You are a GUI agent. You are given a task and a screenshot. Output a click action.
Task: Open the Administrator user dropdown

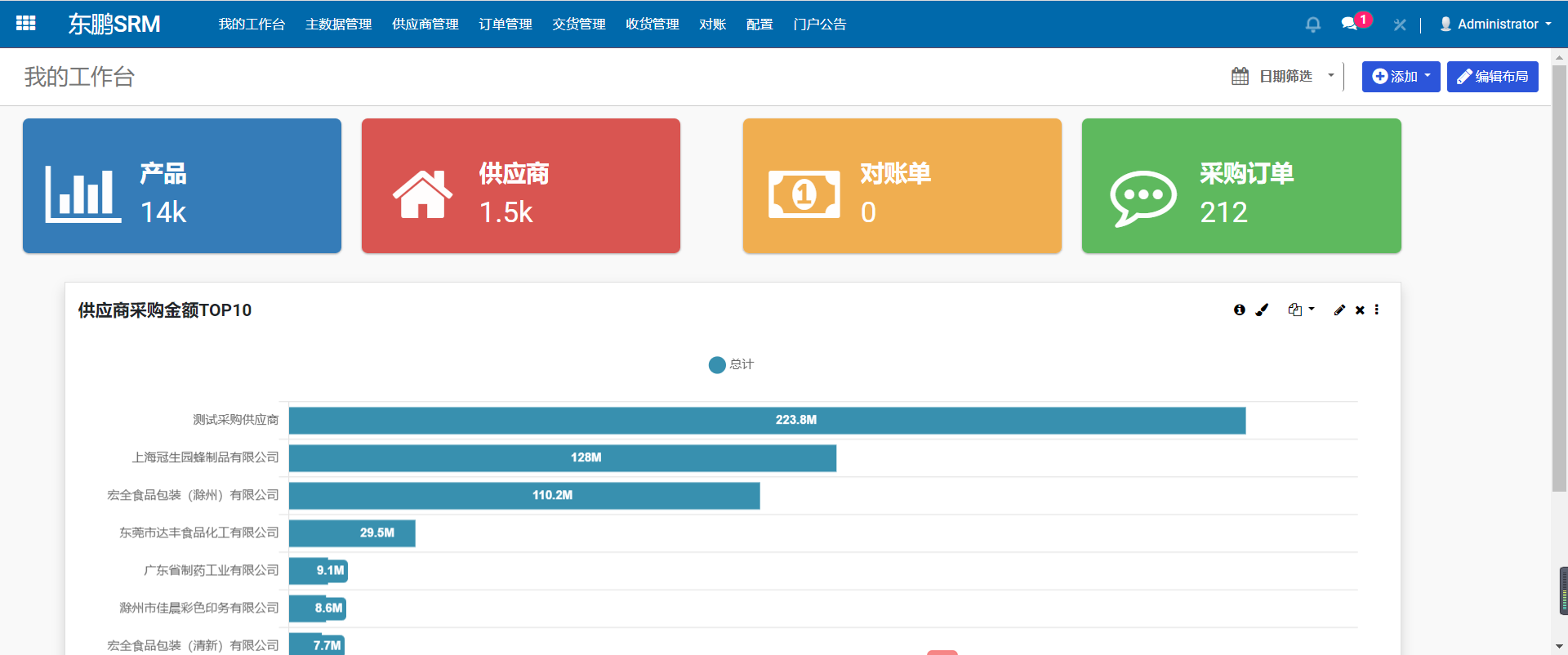[1495, 25]
